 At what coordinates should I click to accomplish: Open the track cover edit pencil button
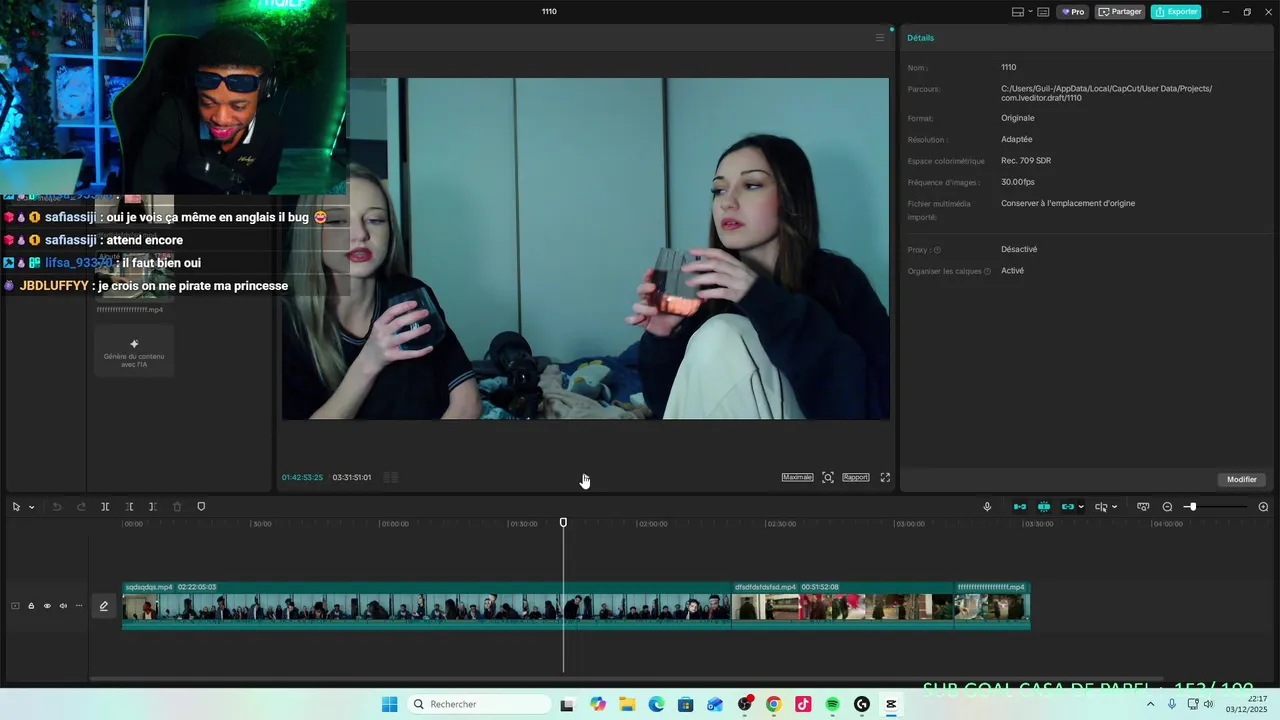(x=103, y=606)
